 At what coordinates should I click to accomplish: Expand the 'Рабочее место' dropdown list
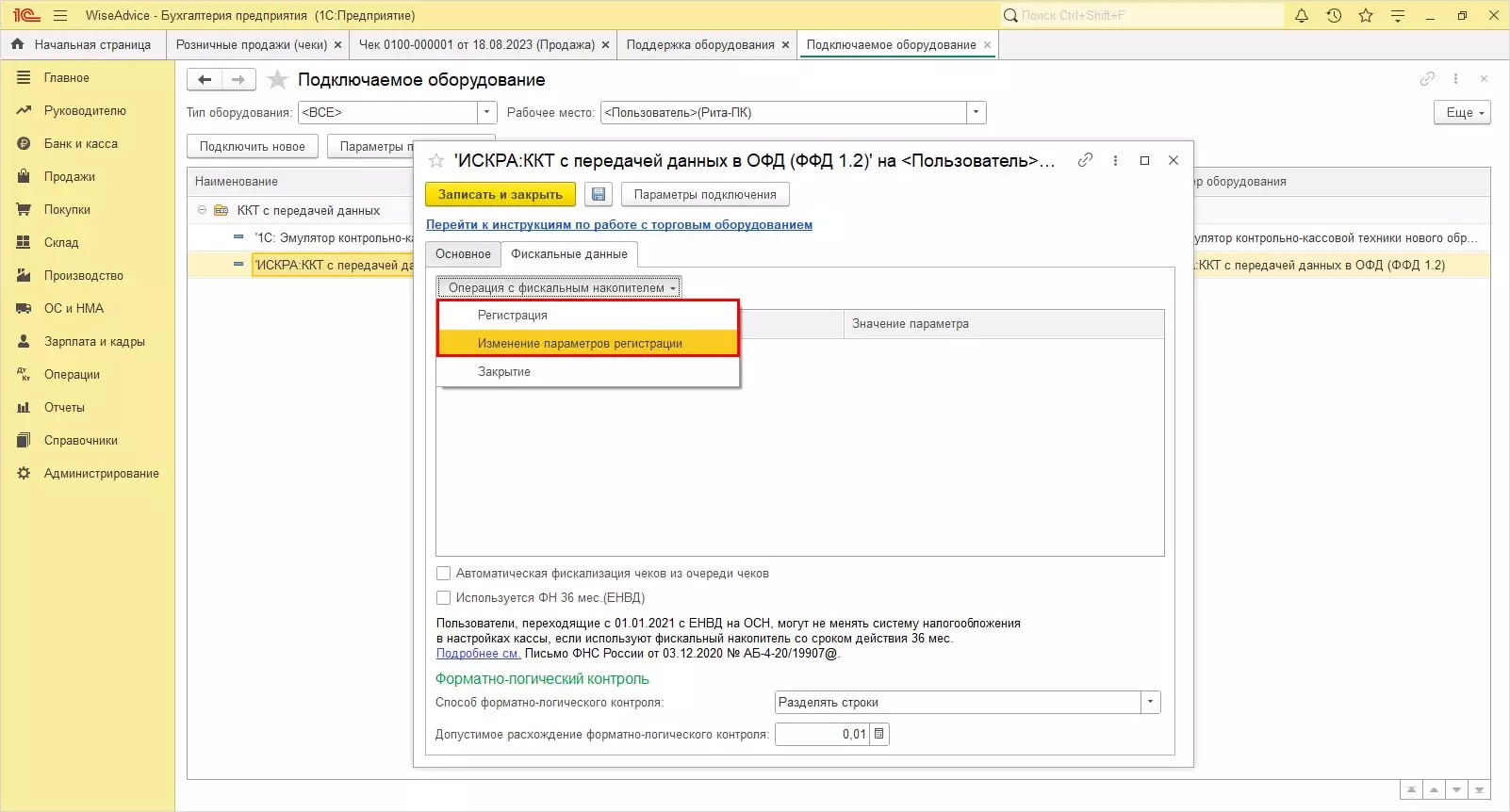[x=976, y=112]
